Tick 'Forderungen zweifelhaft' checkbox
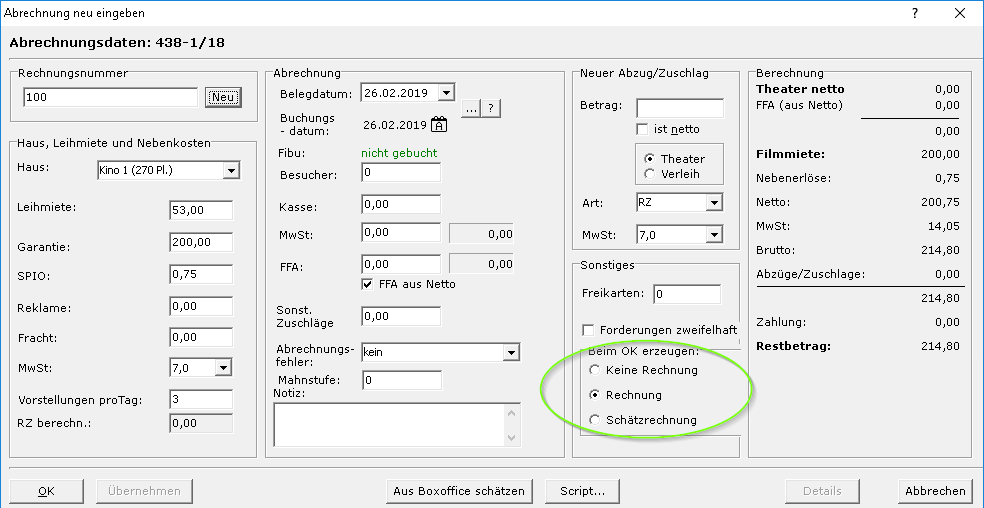This screenshot has height=508, width=984. tap(589, 329)
